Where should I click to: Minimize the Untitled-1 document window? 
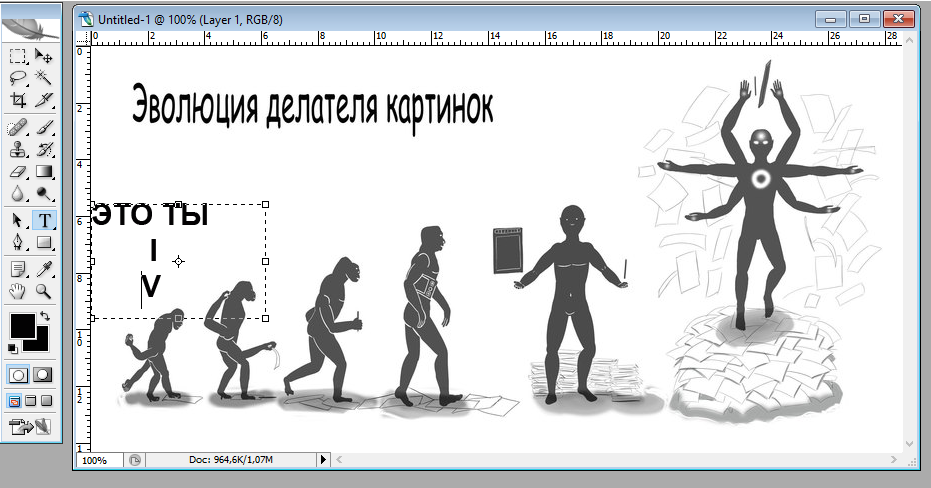point(830,19)
